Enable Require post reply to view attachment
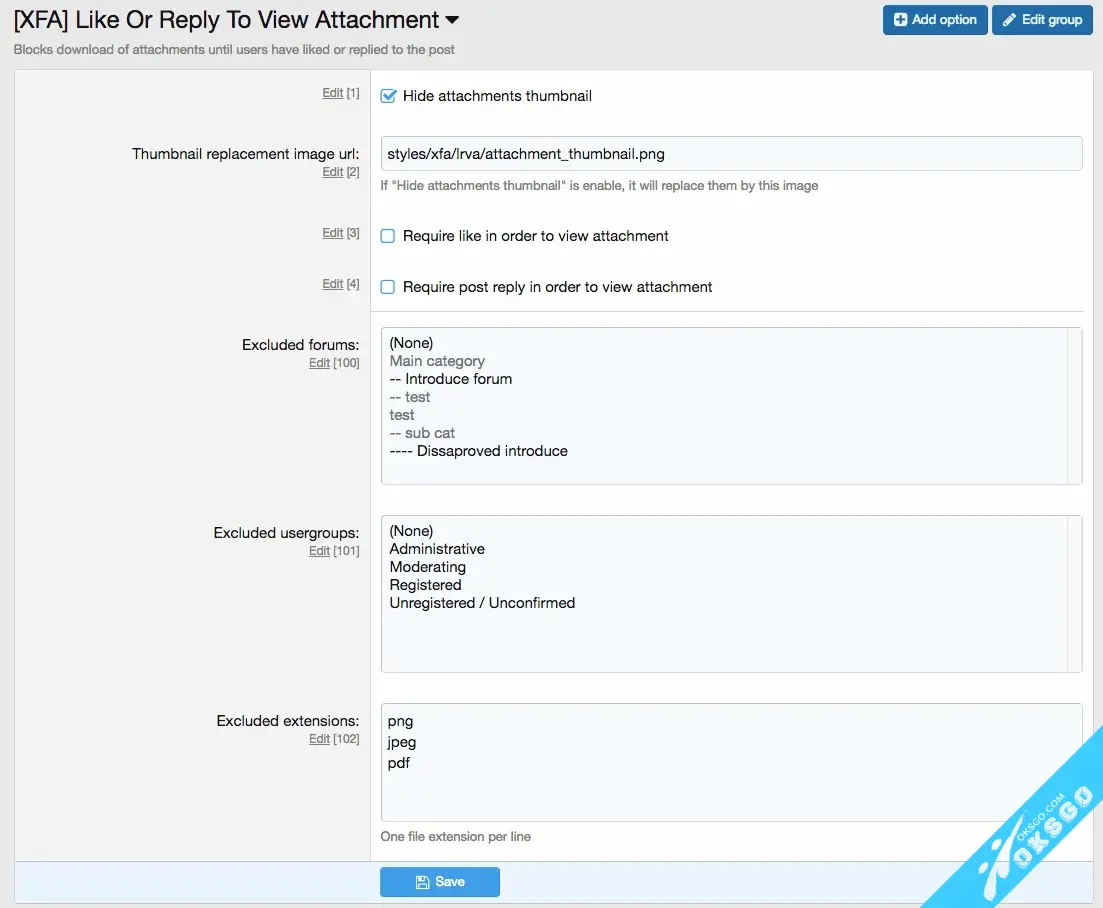The height and width of the screenshot is (908, 1103). pos(388,287)
